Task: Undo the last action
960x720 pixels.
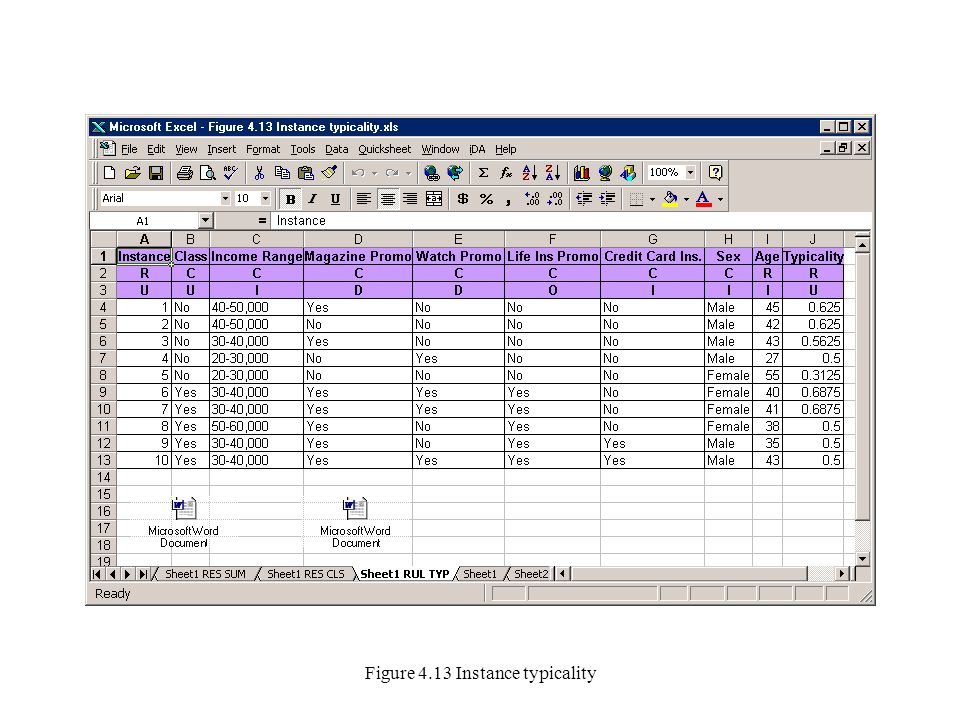Action: tap(358, 173)
